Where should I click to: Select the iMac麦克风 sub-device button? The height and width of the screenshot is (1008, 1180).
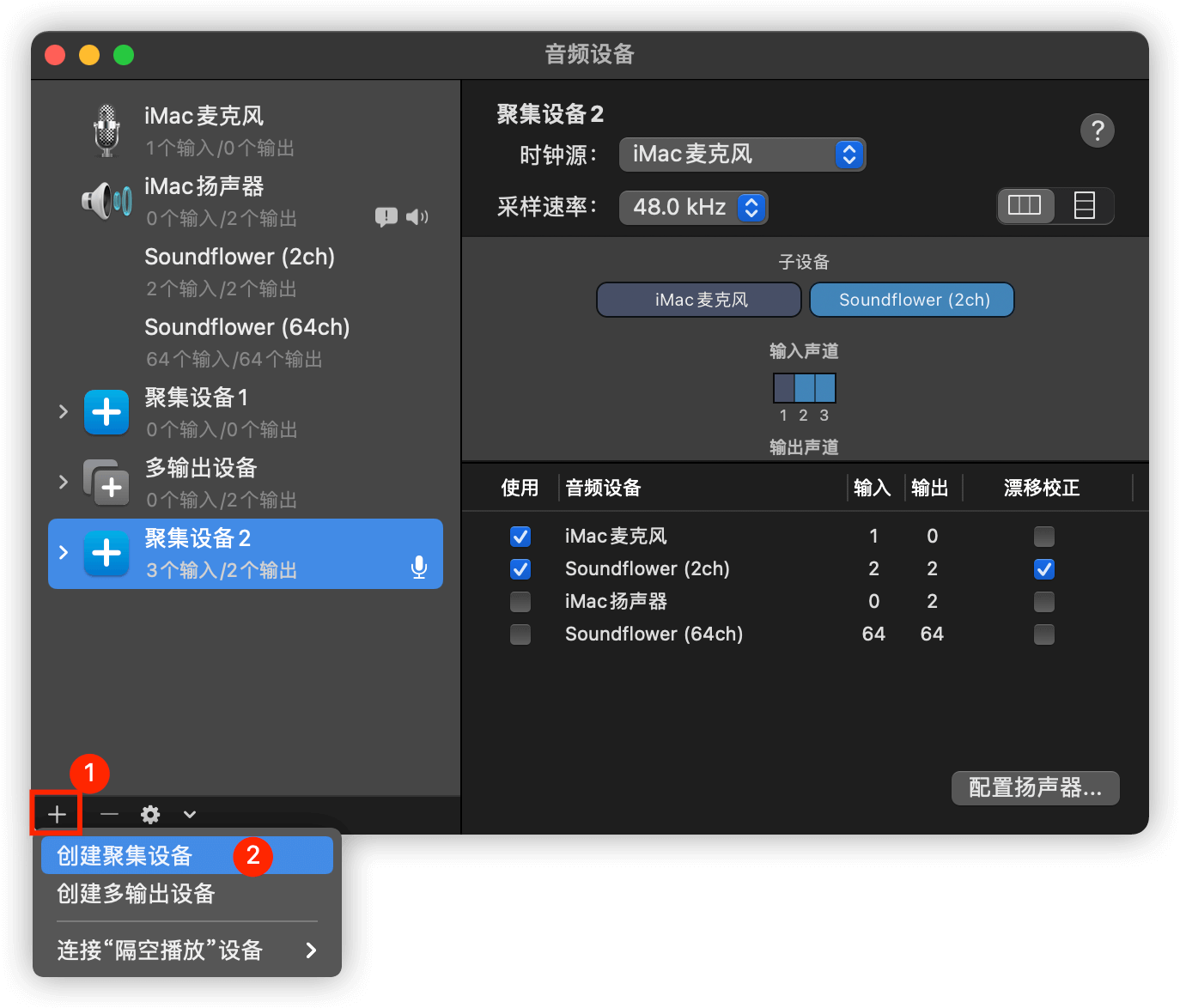(699, 300)
